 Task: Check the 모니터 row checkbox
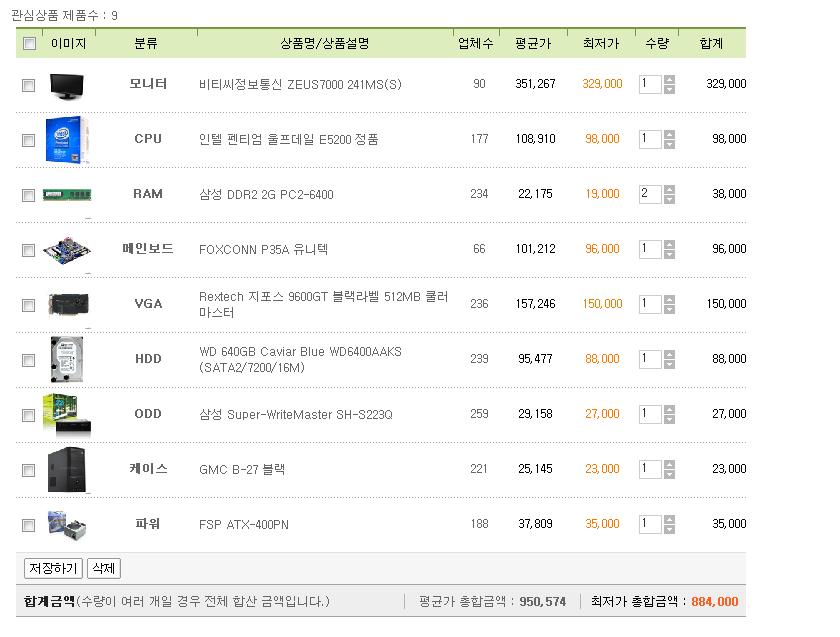28,85
